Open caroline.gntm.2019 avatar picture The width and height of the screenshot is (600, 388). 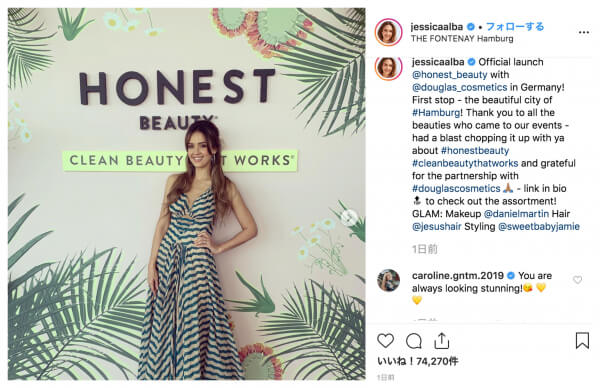tap(388, 280)
